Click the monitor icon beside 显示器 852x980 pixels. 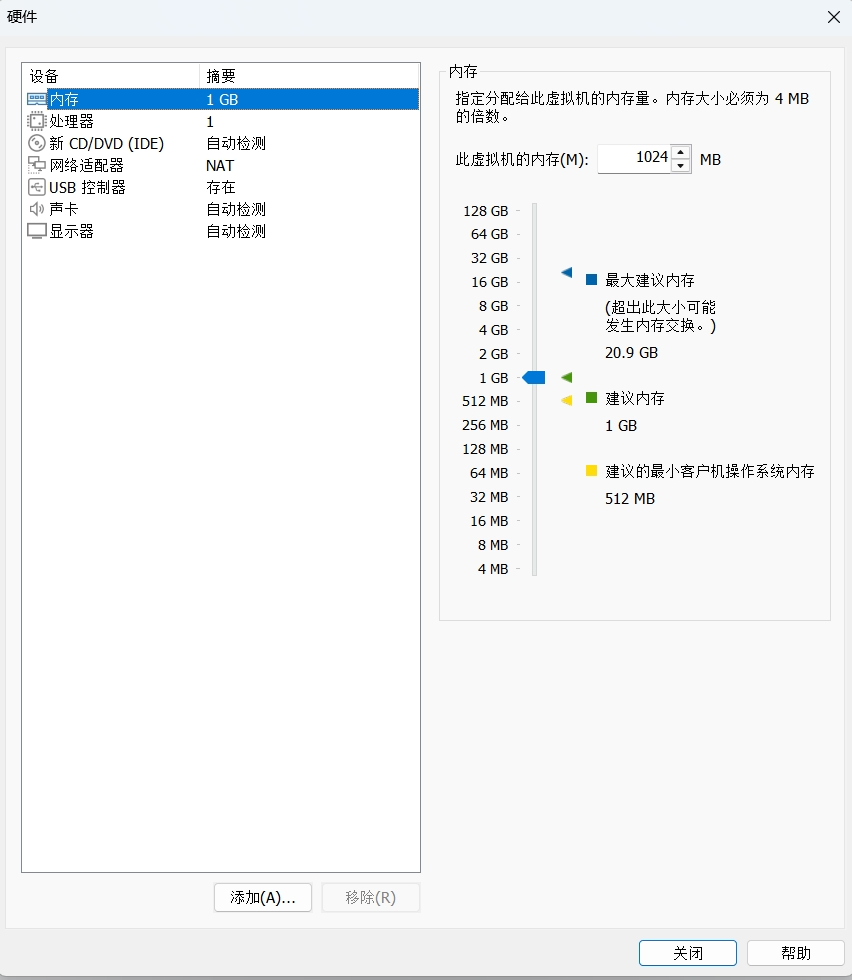pos(36,231)
